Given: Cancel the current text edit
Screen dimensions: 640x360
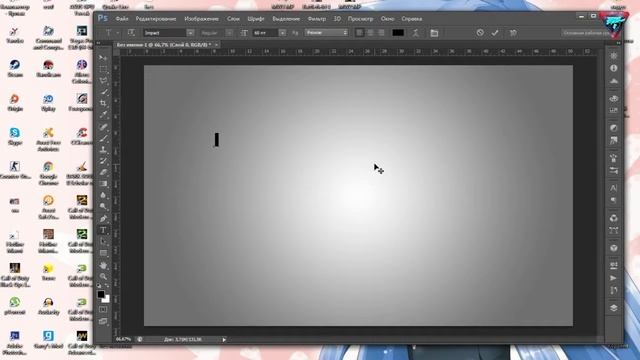Looking at the screenshot, I should 480,33.
